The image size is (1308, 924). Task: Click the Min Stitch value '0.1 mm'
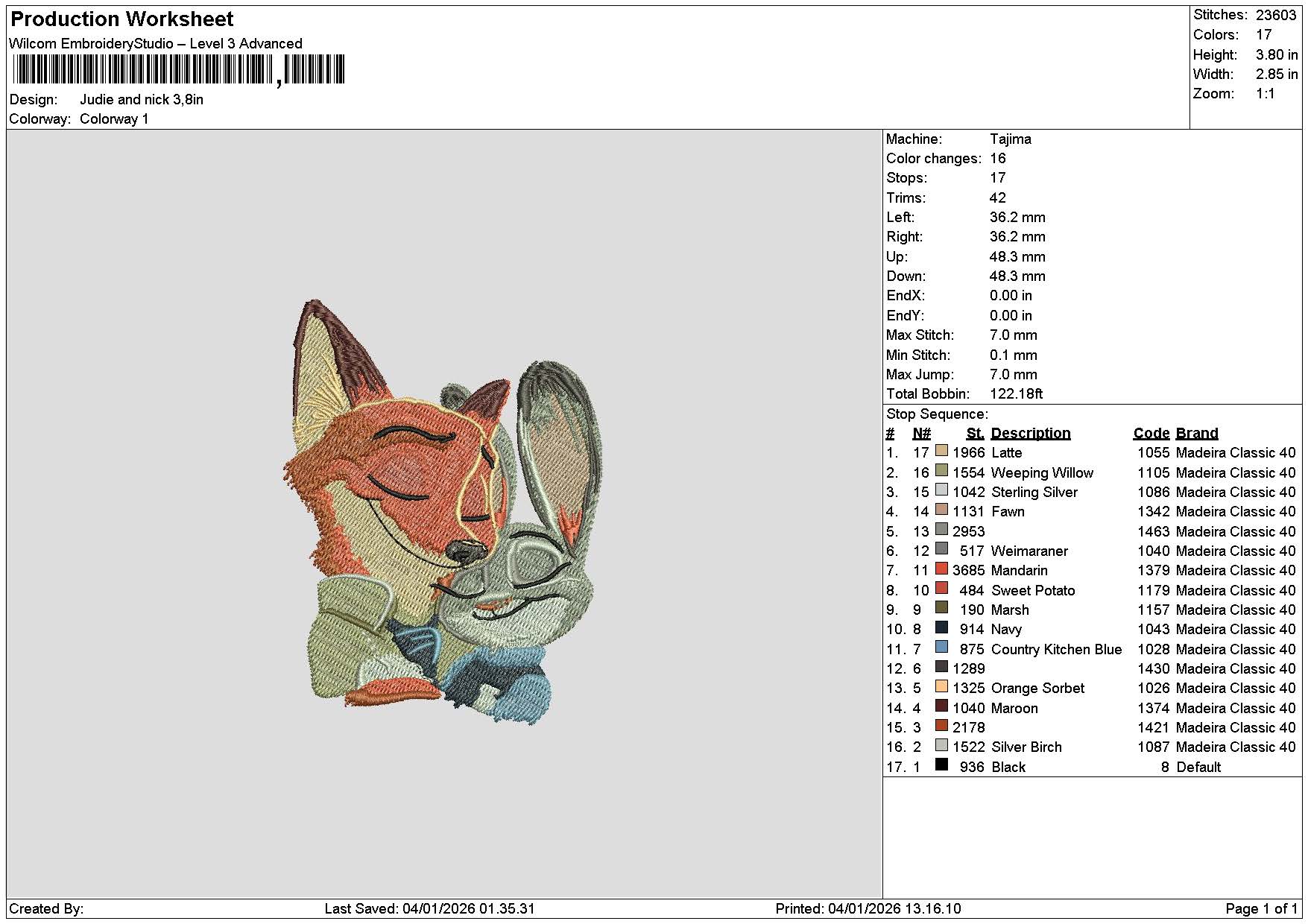[x=1014, y=355]
